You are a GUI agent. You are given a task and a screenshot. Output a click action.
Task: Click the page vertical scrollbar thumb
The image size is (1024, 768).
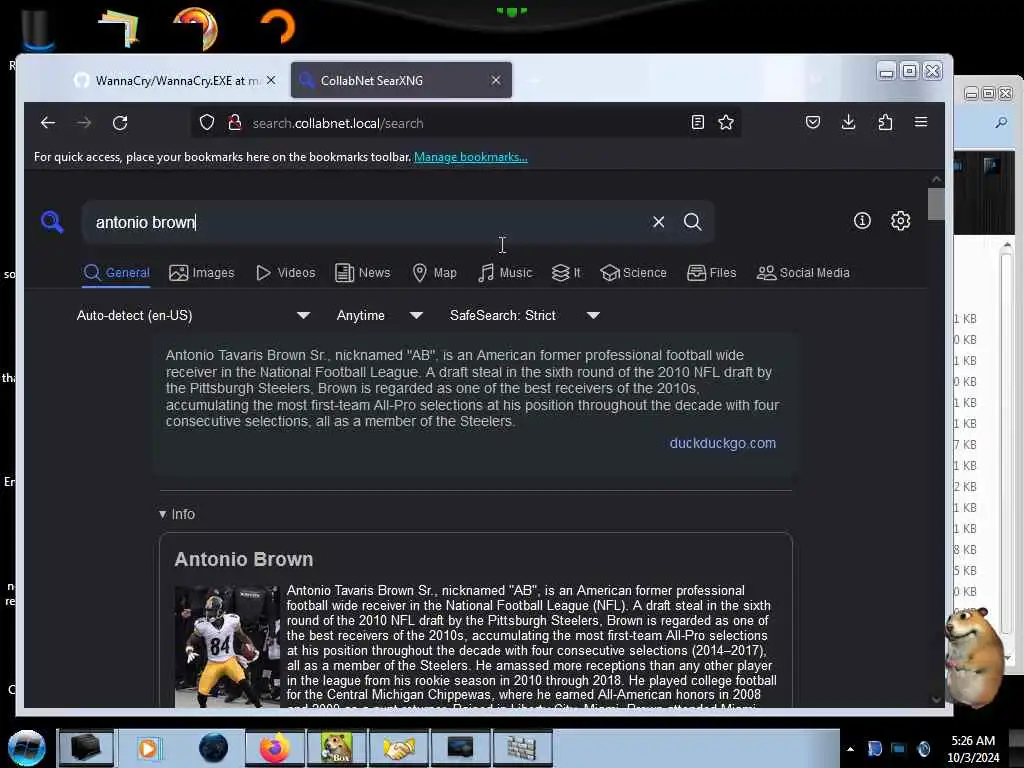click(x=936, y=204)
